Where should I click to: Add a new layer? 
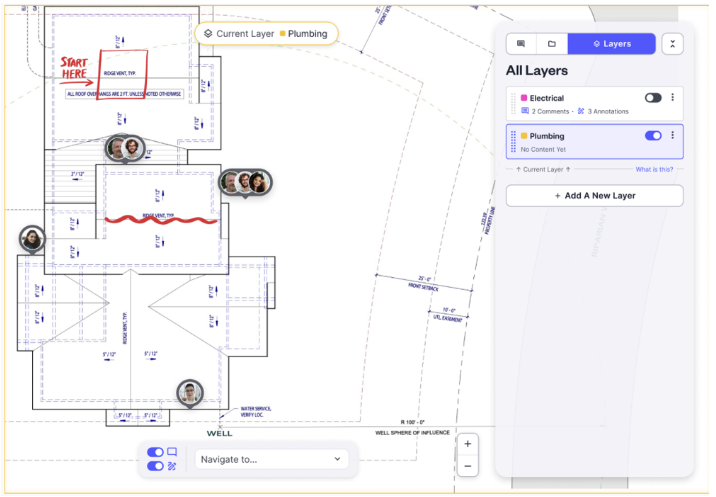(594, 196)
